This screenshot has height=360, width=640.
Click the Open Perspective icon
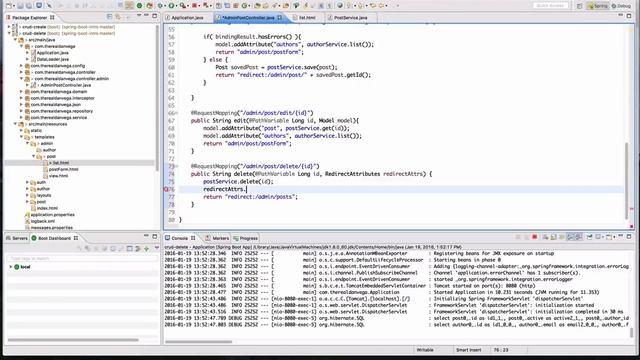click(580, 6)
